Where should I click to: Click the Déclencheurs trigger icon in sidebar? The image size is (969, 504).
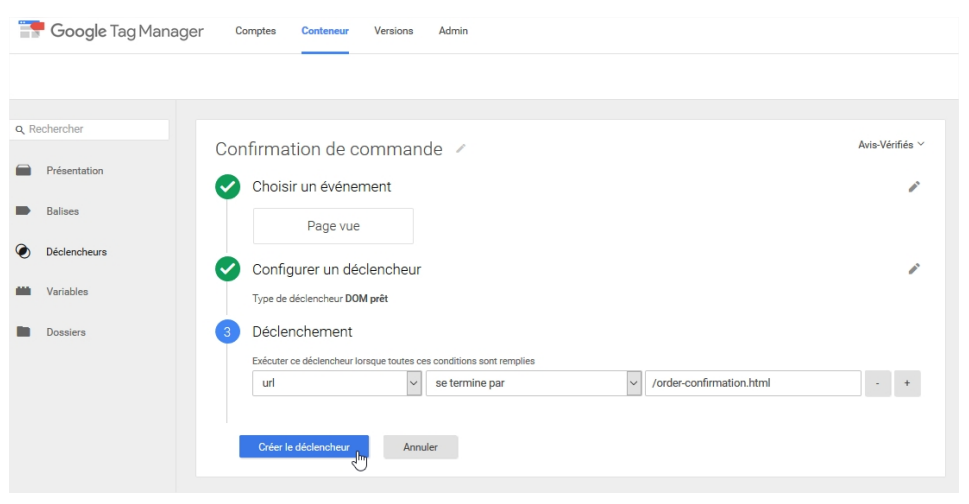23,251
